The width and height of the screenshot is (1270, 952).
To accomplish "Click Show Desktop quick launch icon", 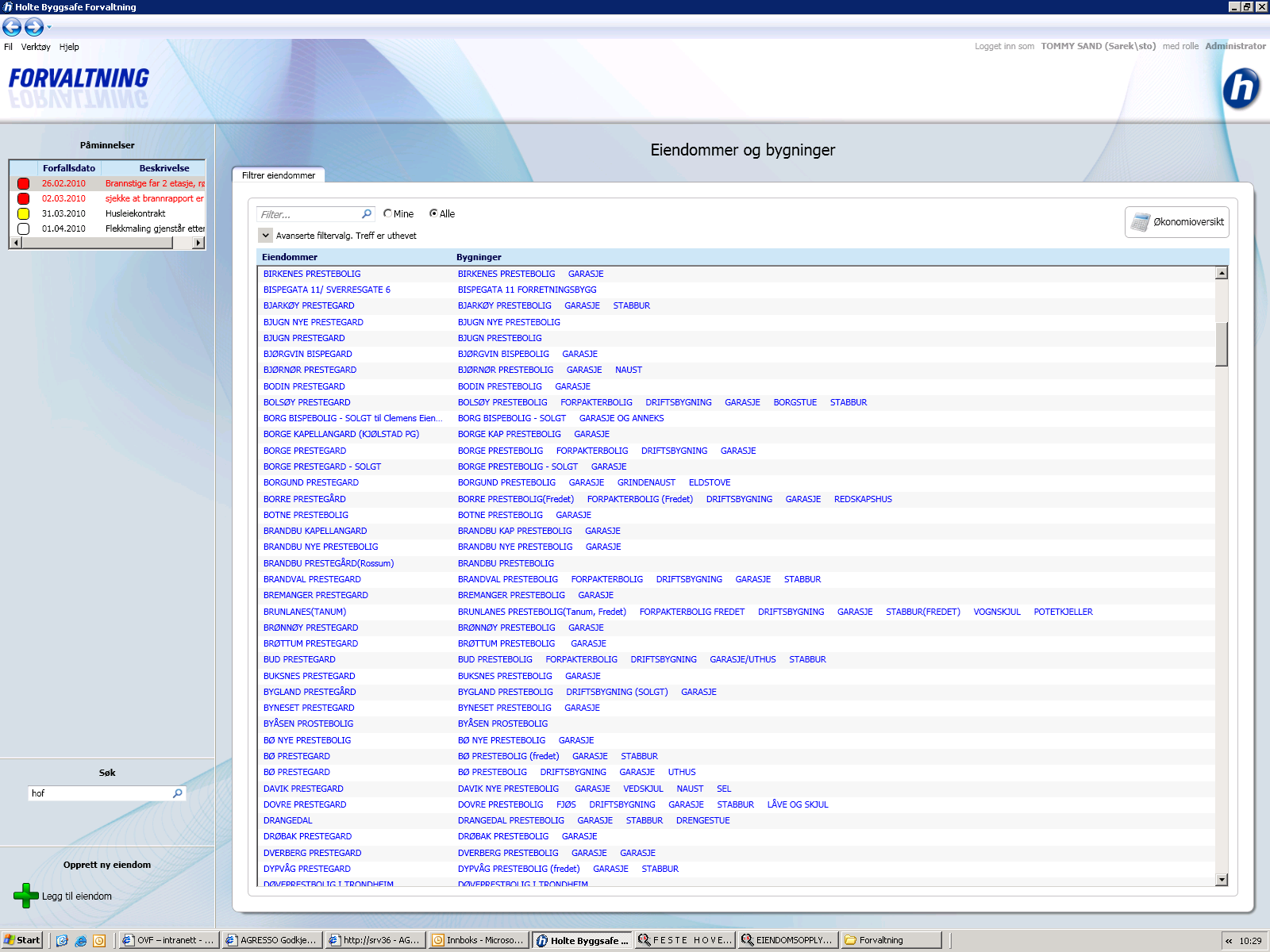I will 62,941.
